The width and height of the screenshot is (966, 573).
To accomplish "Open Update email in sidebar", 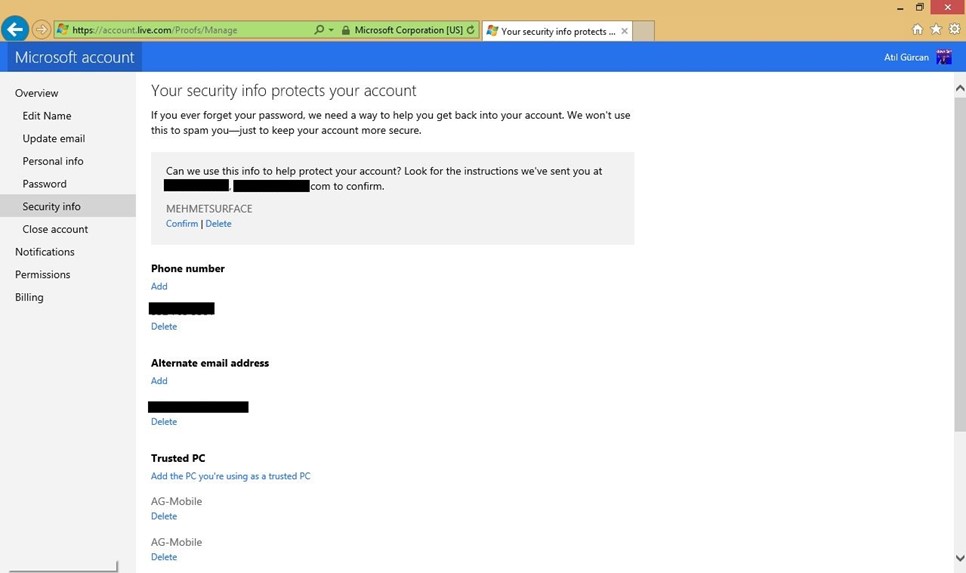I will pyautogui.click(x=54, y=139).
